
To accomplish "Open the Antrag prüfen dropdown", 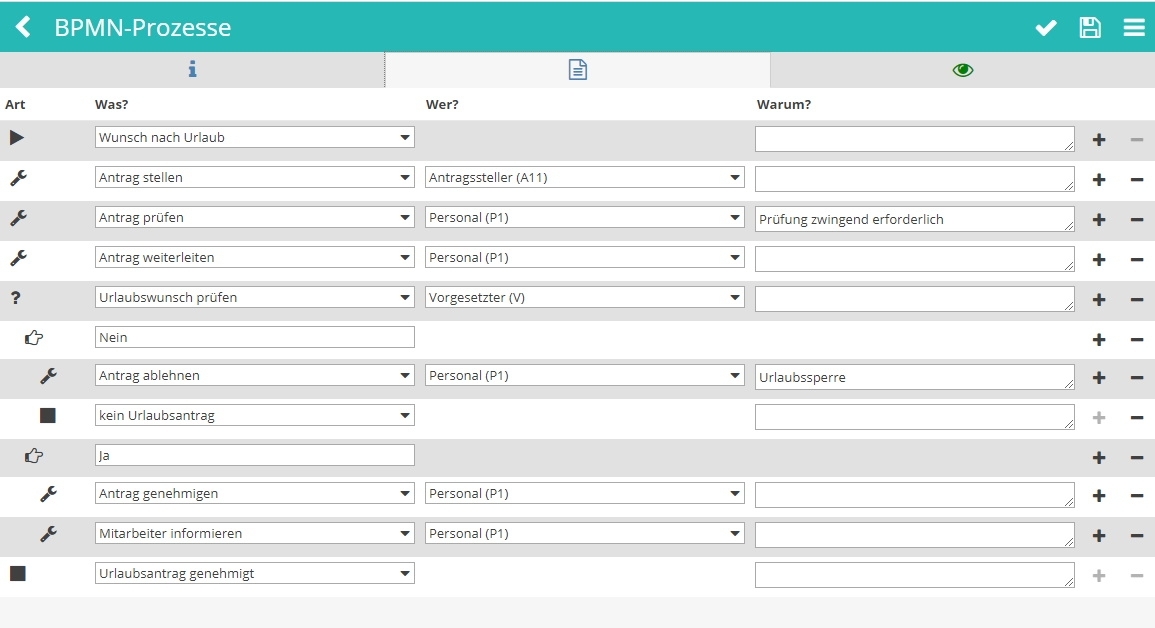I will (x=255, y=217).
